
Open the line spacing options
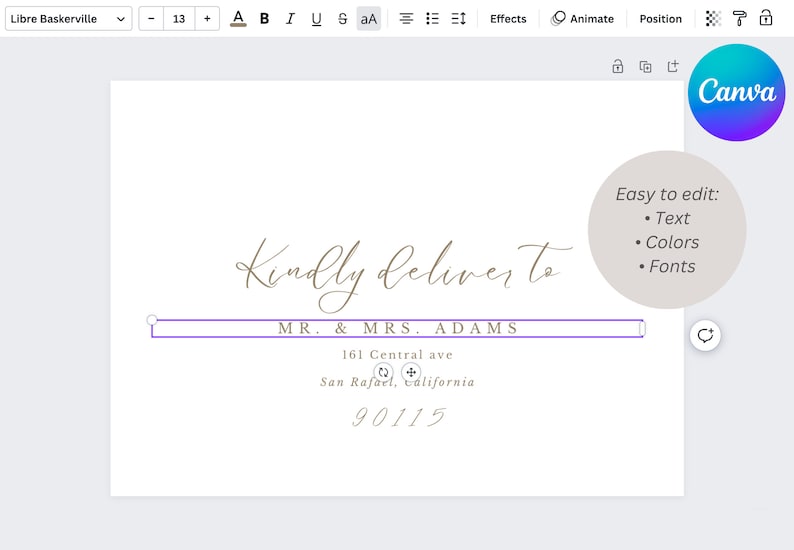[459, 19]
